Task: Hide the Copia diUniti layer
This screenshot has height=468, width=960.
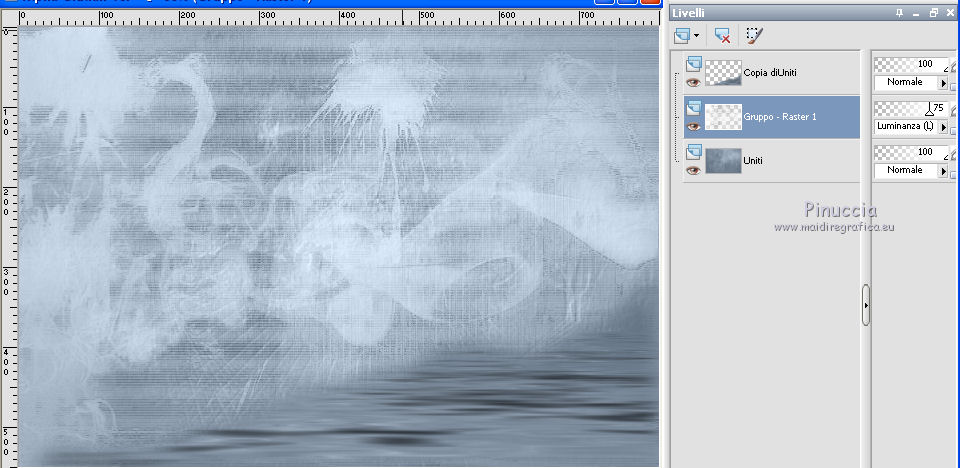Action: coord(693,82)
